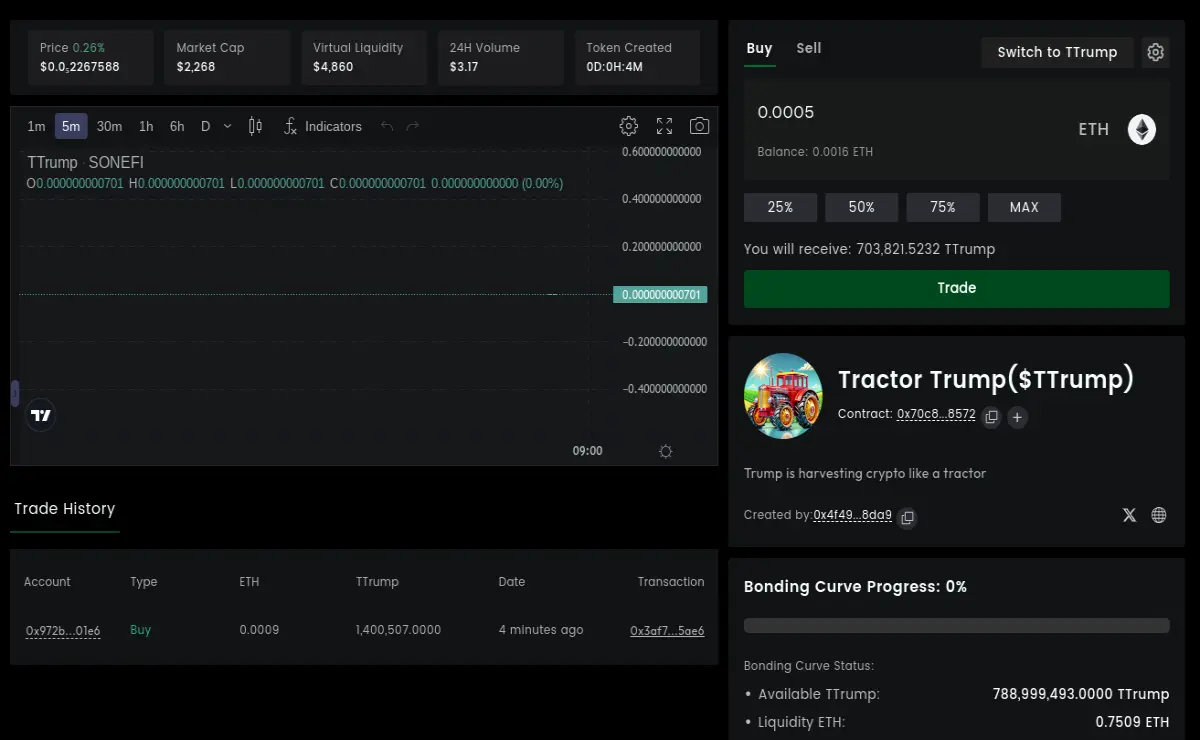The height and width of the screenshot is (740, 1200).
Task: Set amount to 50%
Action: 861,207
